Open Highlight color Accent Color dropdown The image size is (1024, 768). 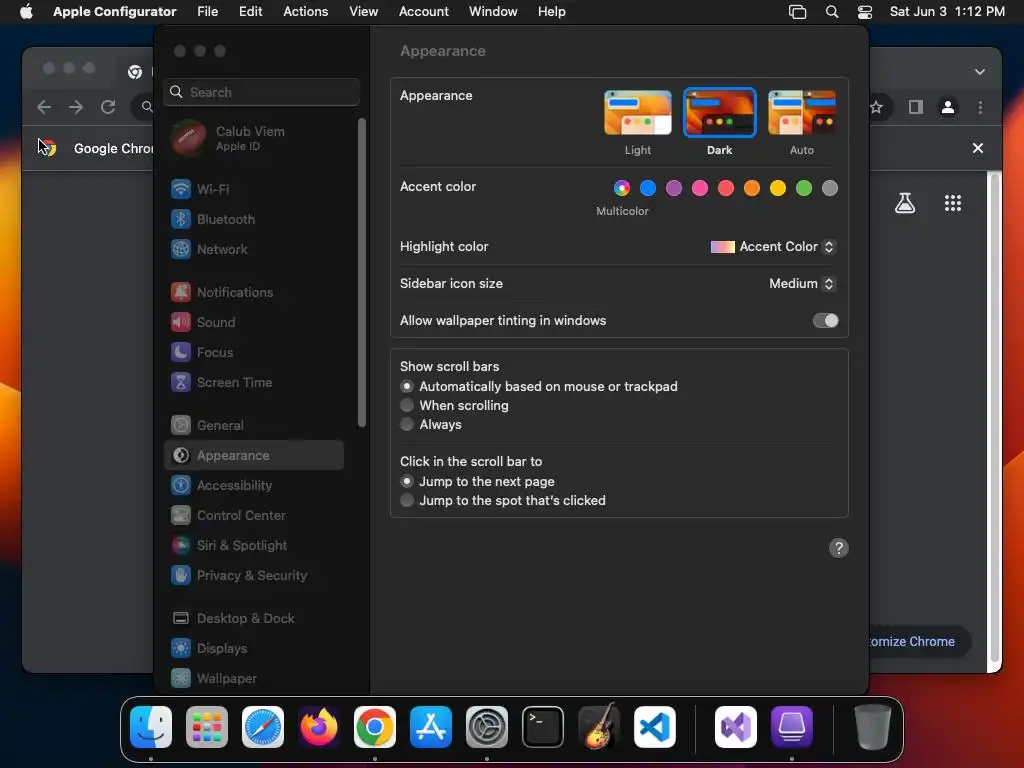773,247
